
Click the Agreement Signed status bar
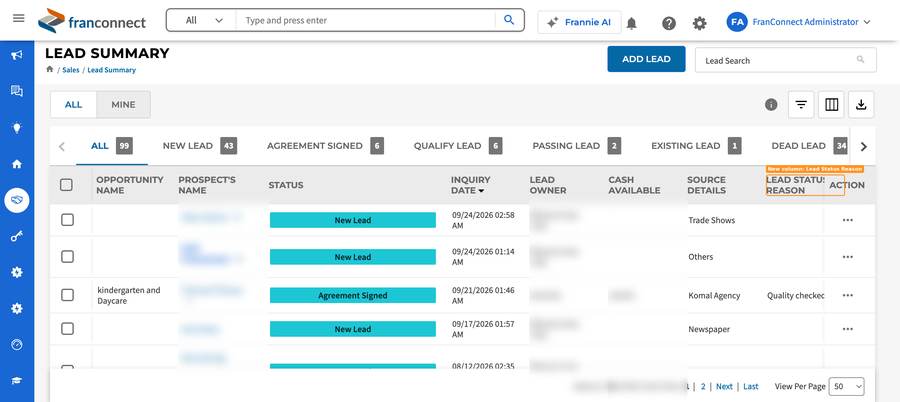[352, 295]
